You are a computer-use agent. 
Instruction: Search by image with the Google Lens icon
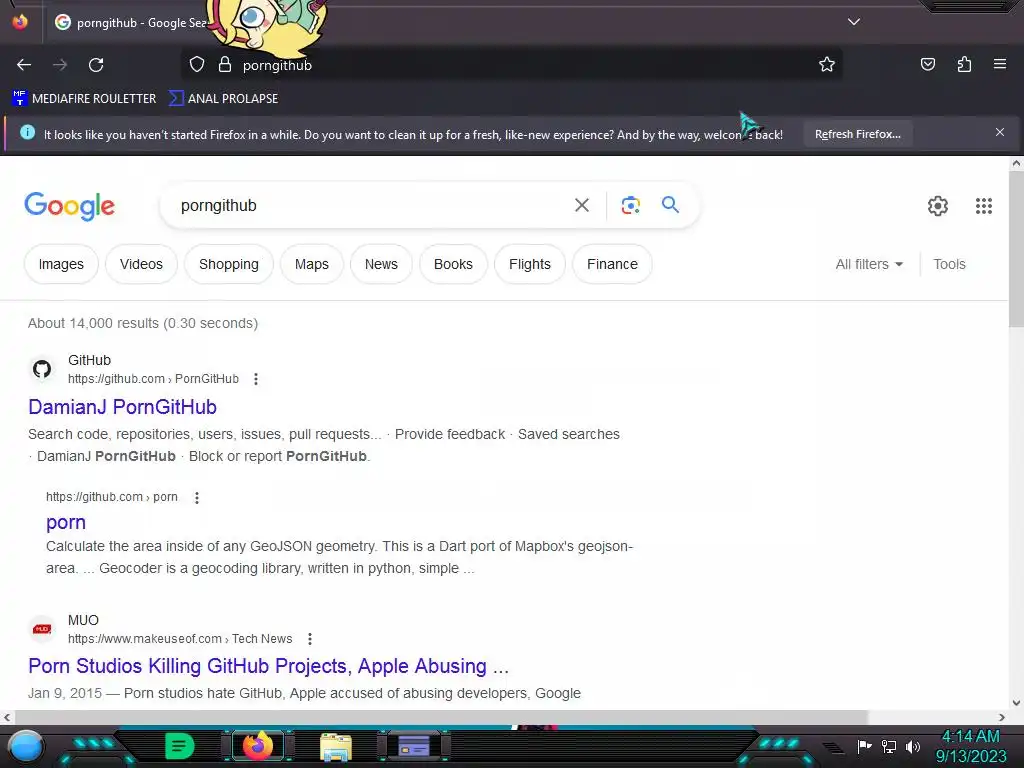tap(630, 205)
